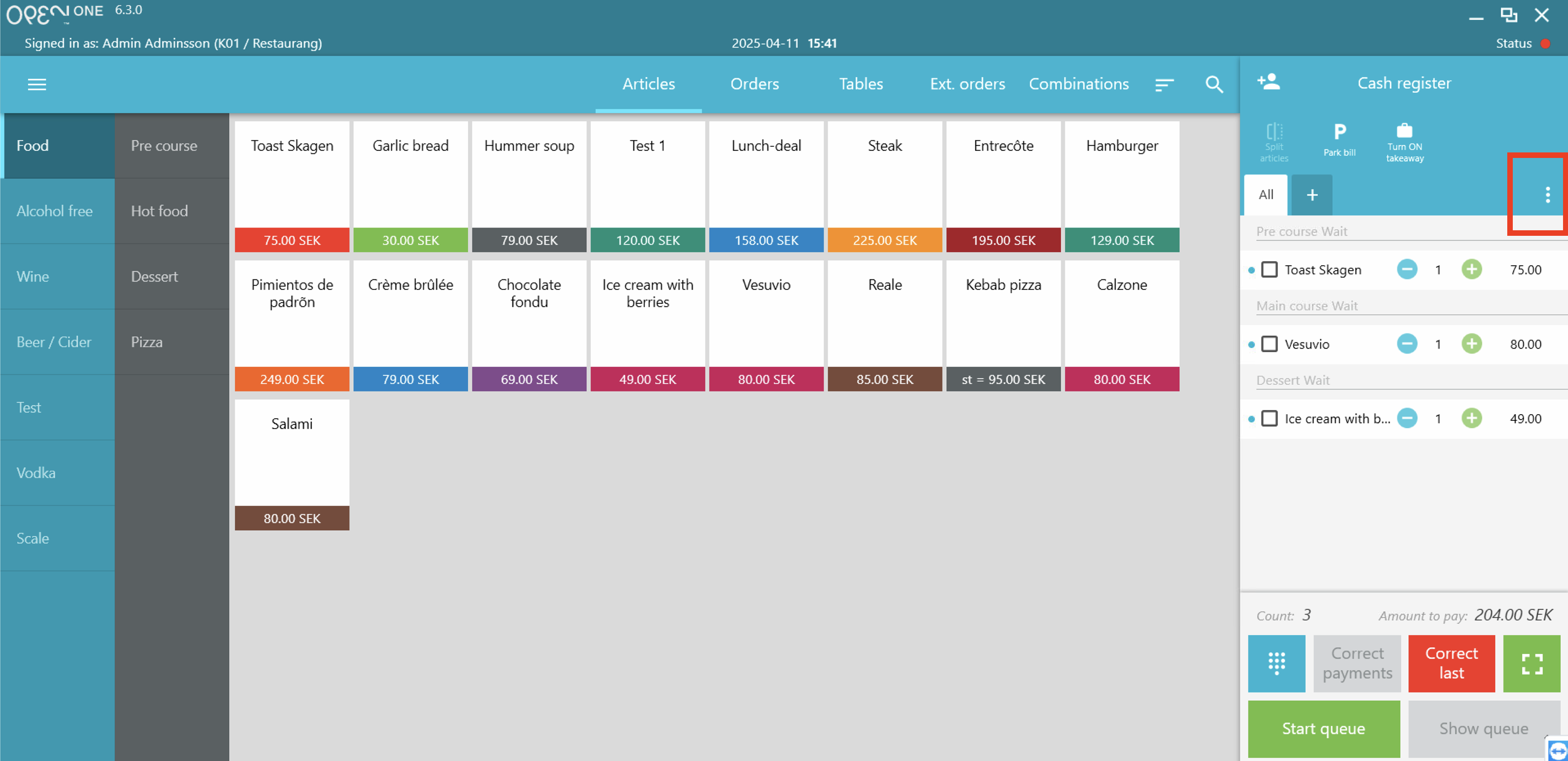Click the search magnifier icon
The height and width of the screenshot is (761, 1568).
point(1214,84)
